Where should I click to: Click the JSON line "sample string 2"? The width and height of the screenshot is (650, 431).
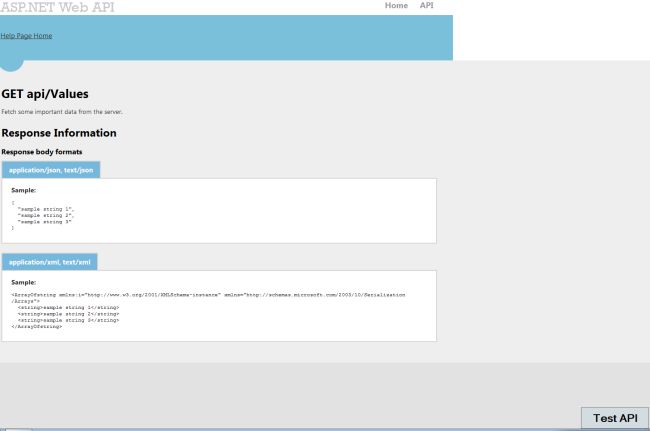(46, 216)
